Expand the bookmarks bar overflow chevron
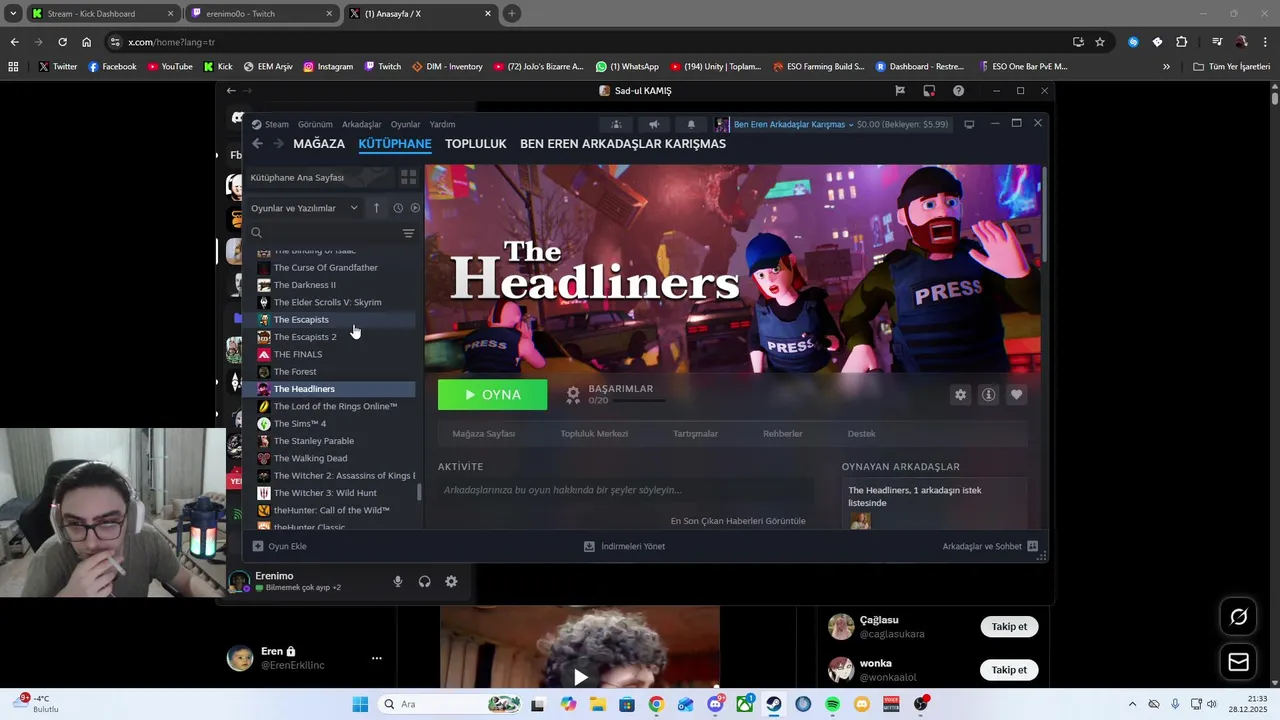1280x720 pixels. pyautogui.click(x=1166, y=66)
